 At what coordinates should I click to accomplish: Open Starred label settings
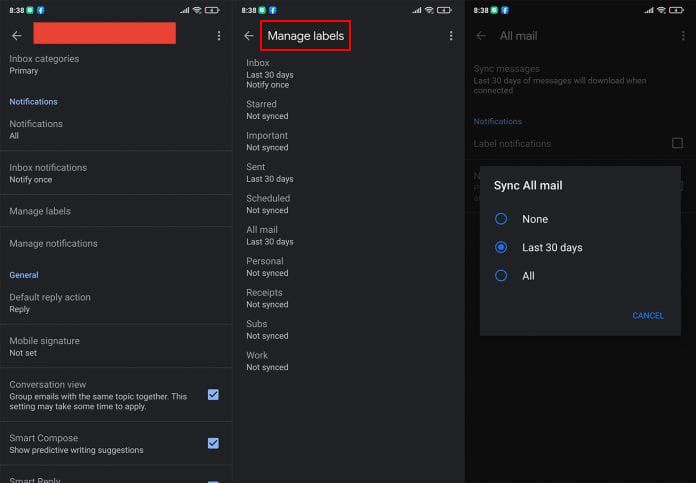[x=348, y=110]
